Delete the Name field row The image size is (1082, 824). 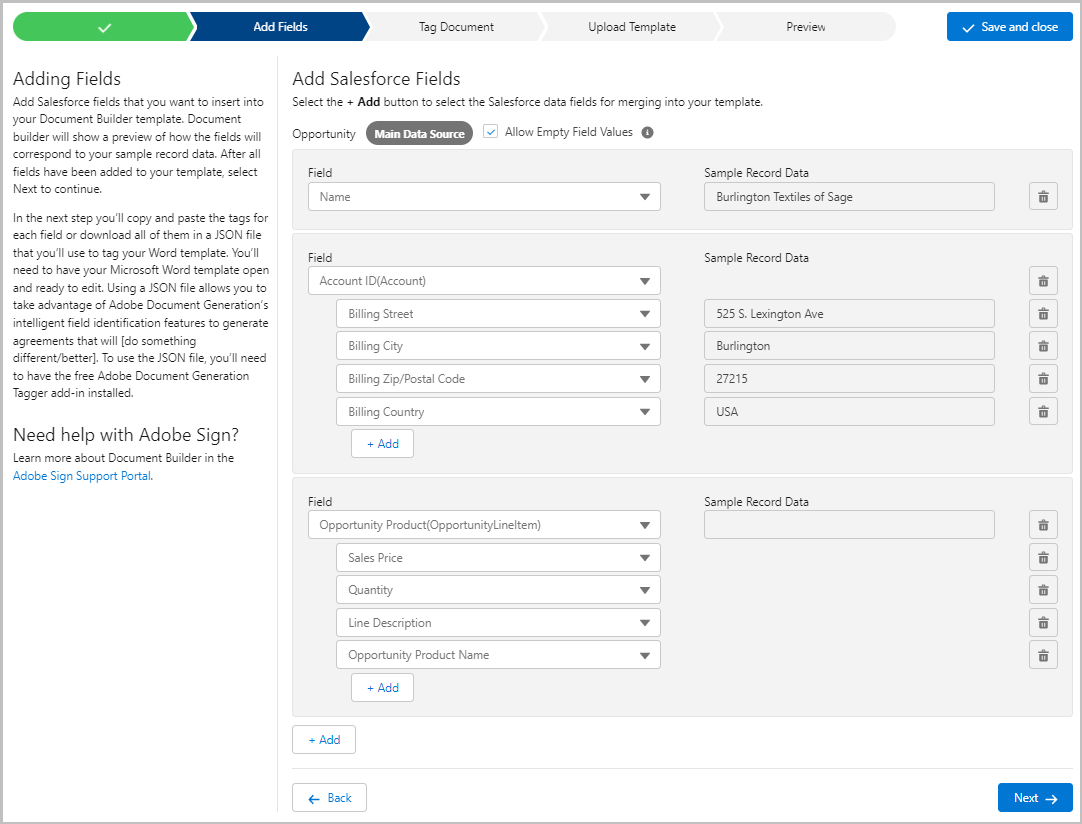1043,197
